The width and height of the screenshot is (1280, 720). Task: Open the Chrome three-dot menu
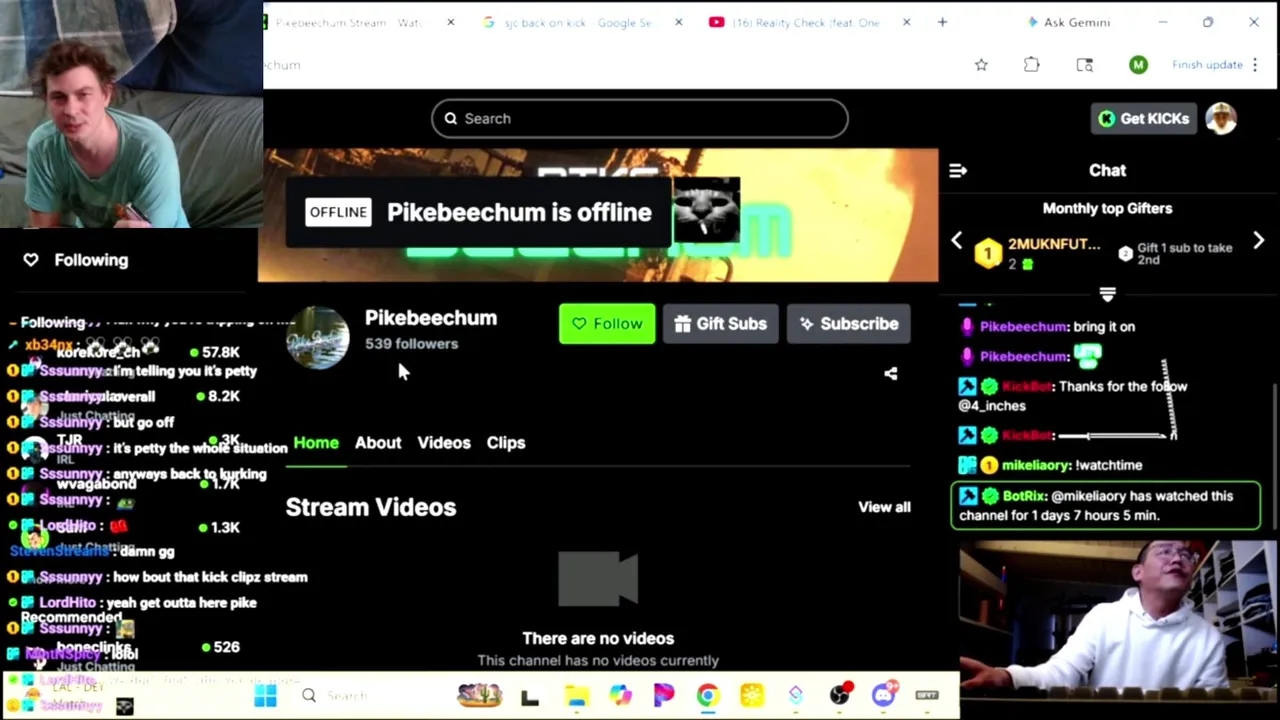coord(1255,65)
